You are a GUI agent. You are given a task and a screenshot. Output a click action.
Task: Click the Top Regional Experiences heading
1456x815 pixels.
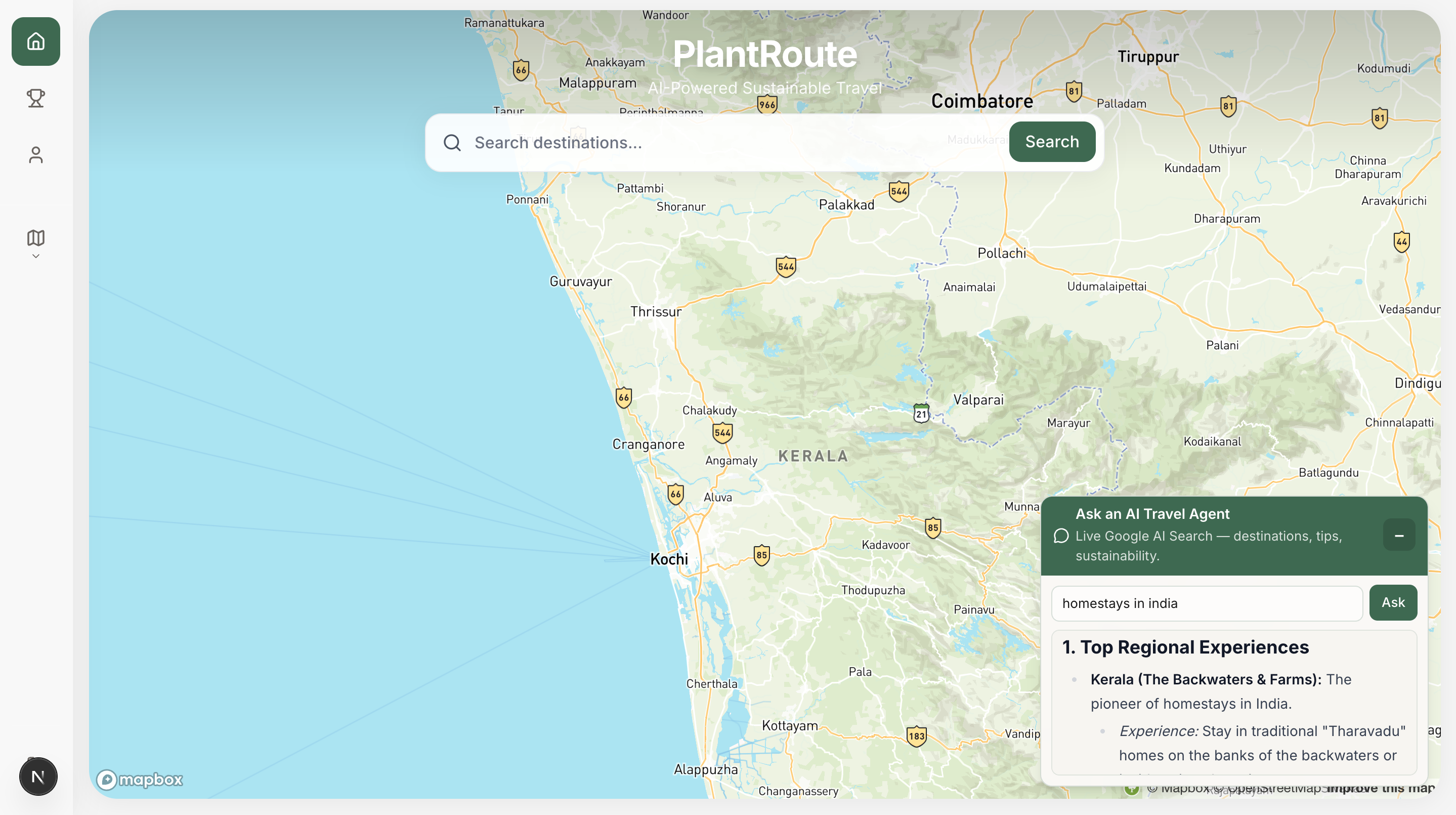(1185, 647)
